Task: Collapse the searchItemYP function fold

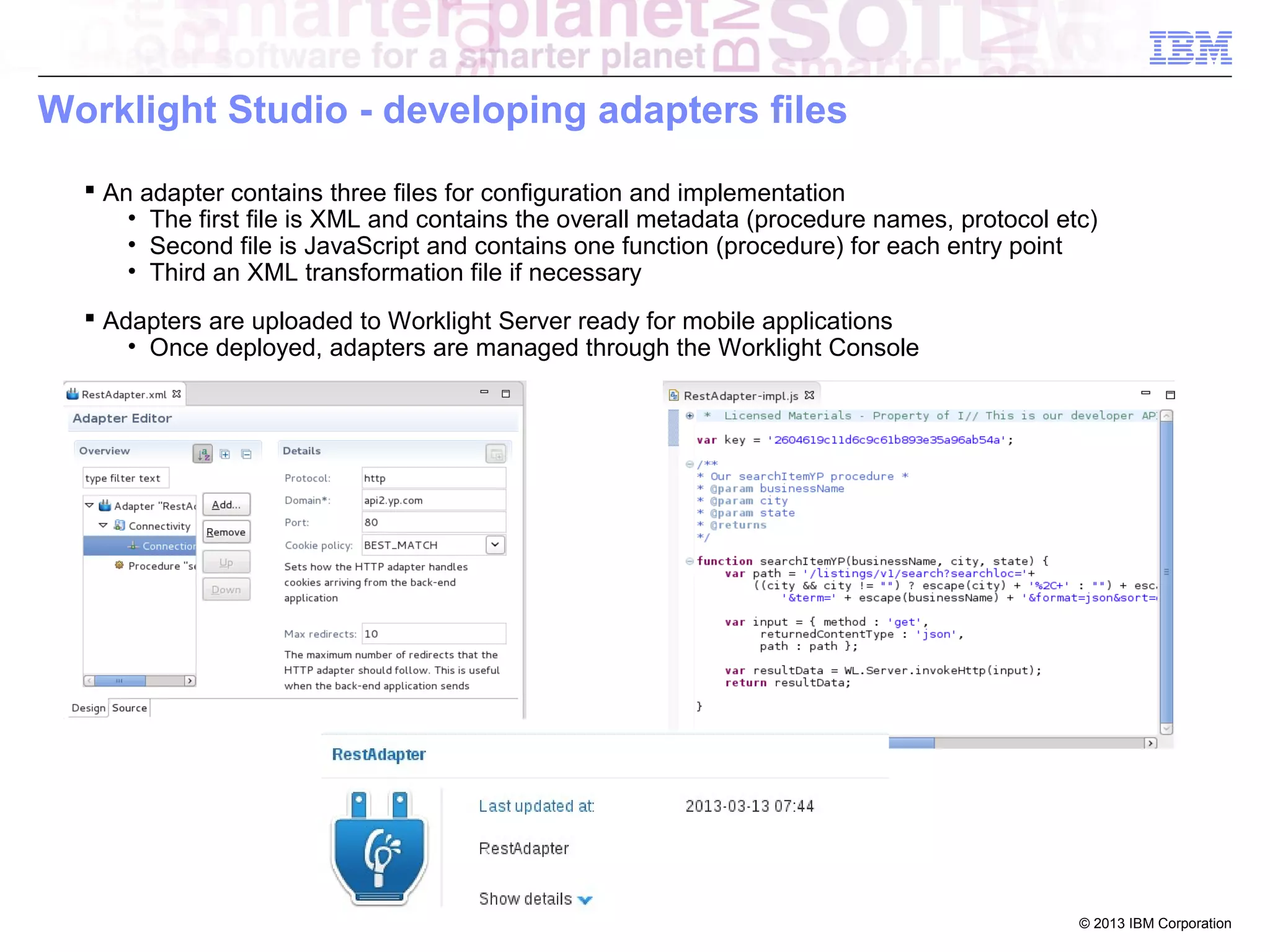Action: (690, 561)
